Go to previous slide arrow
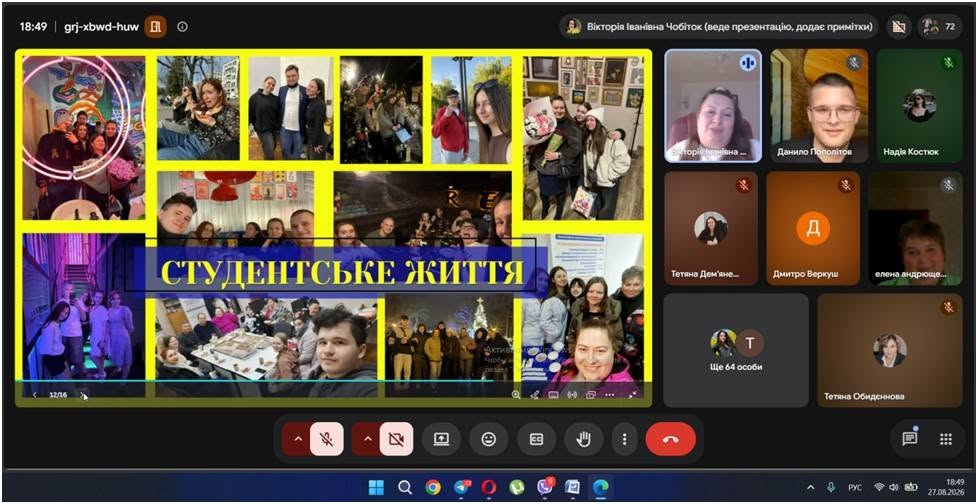 pos(35,395)
